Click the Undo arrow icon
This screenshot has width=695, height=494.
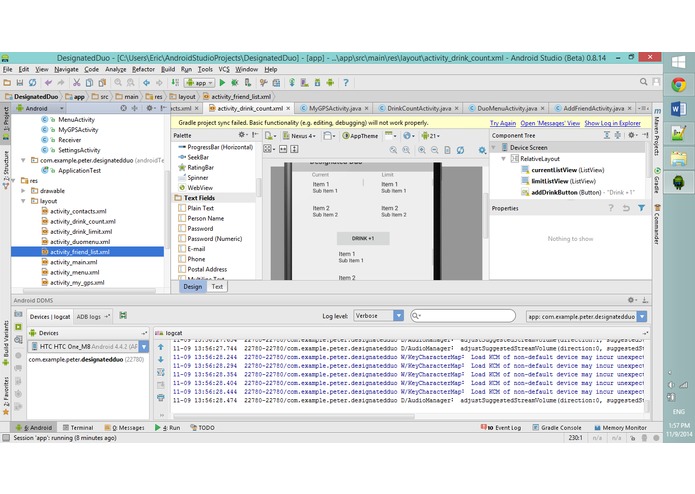pos(48,83)
